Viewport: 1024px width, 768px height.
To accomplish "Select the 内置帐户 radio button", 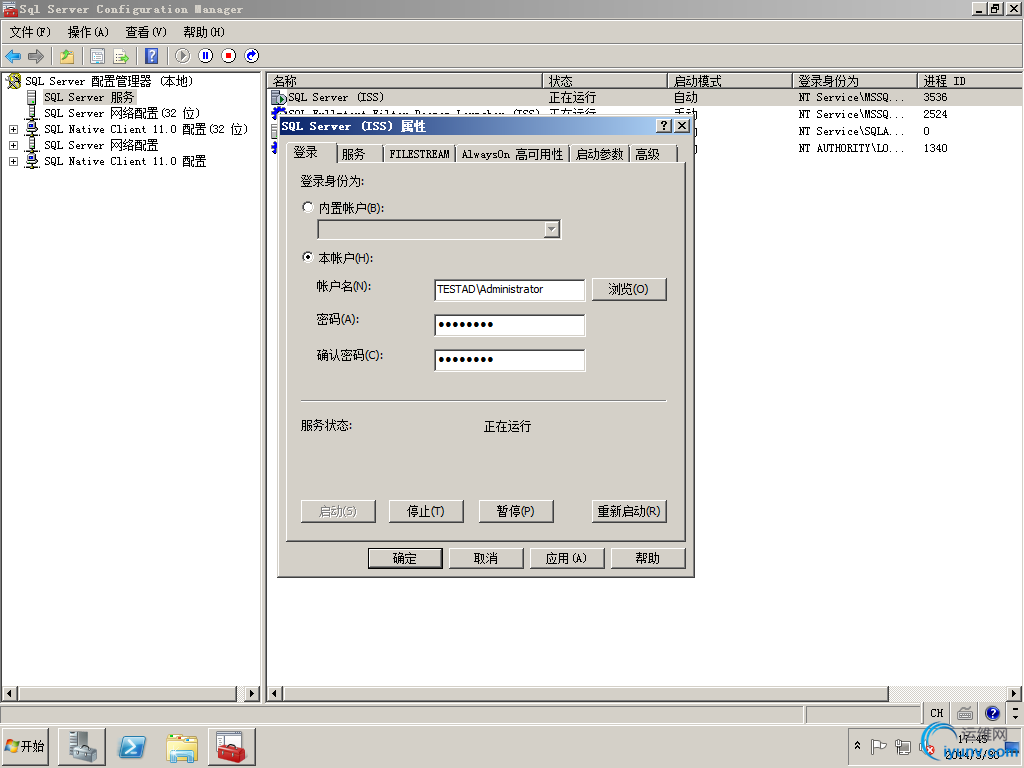I will (307, 207).
